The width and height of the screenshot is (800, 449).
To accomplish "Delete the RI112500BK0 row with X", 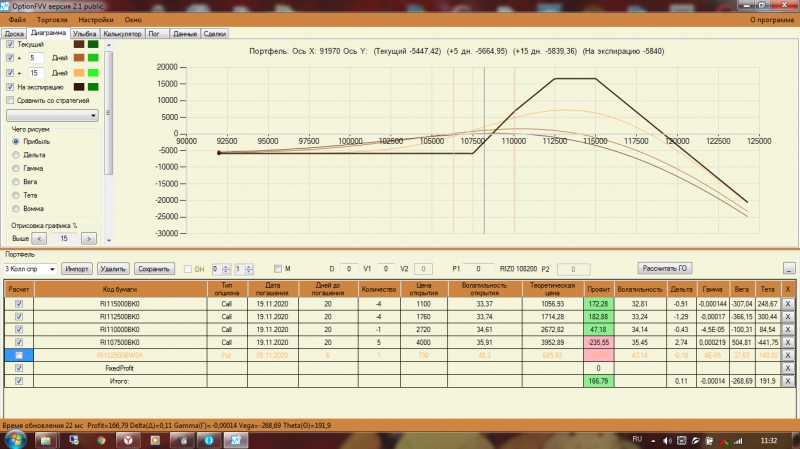I will point(788,316).
